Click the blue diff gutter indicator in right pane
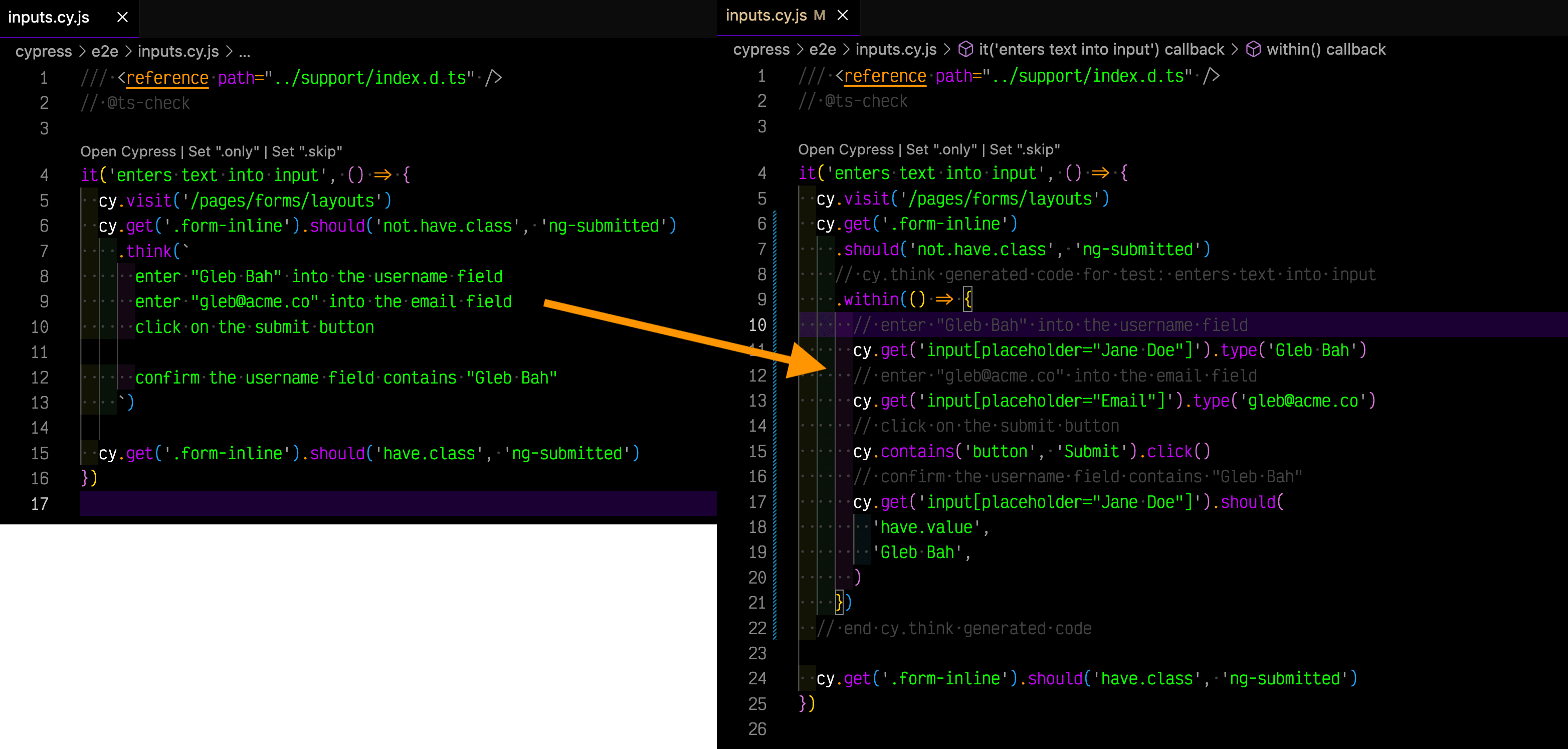The image size is (1568, 749). (775, 426)
